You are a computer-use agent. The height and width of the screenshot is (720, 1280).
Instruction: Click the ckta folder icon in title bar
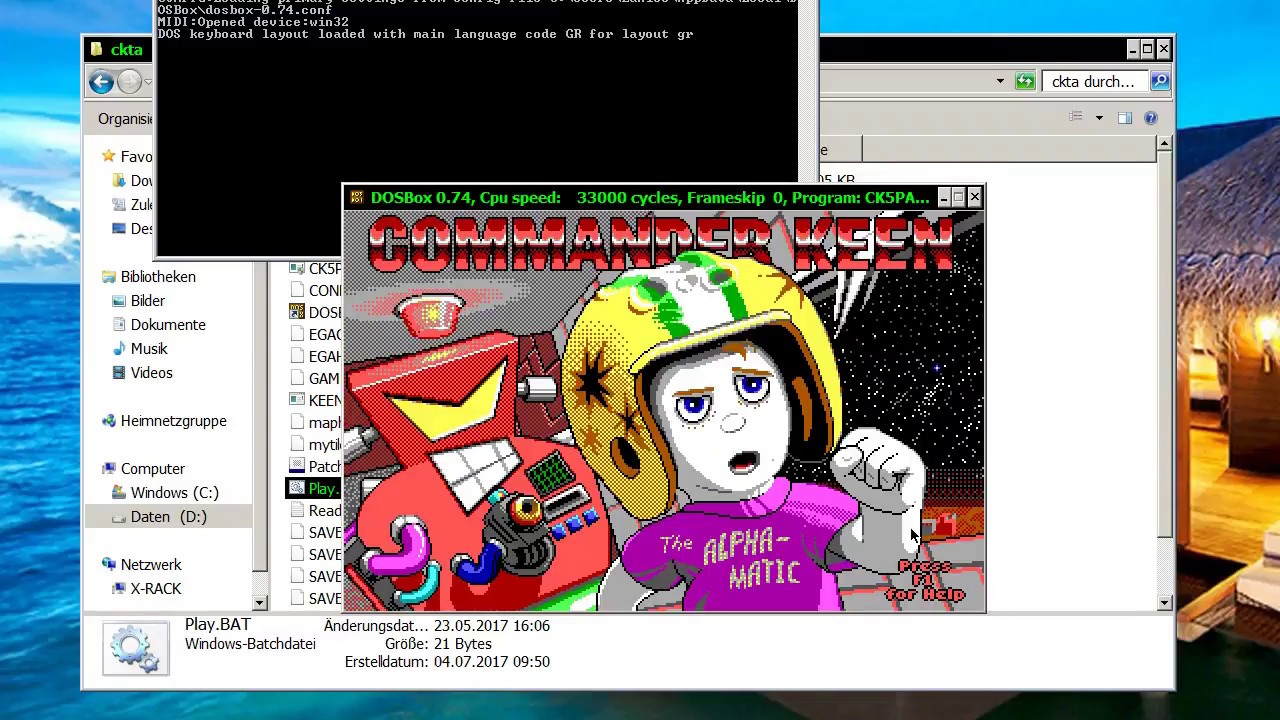click(96, 49)
